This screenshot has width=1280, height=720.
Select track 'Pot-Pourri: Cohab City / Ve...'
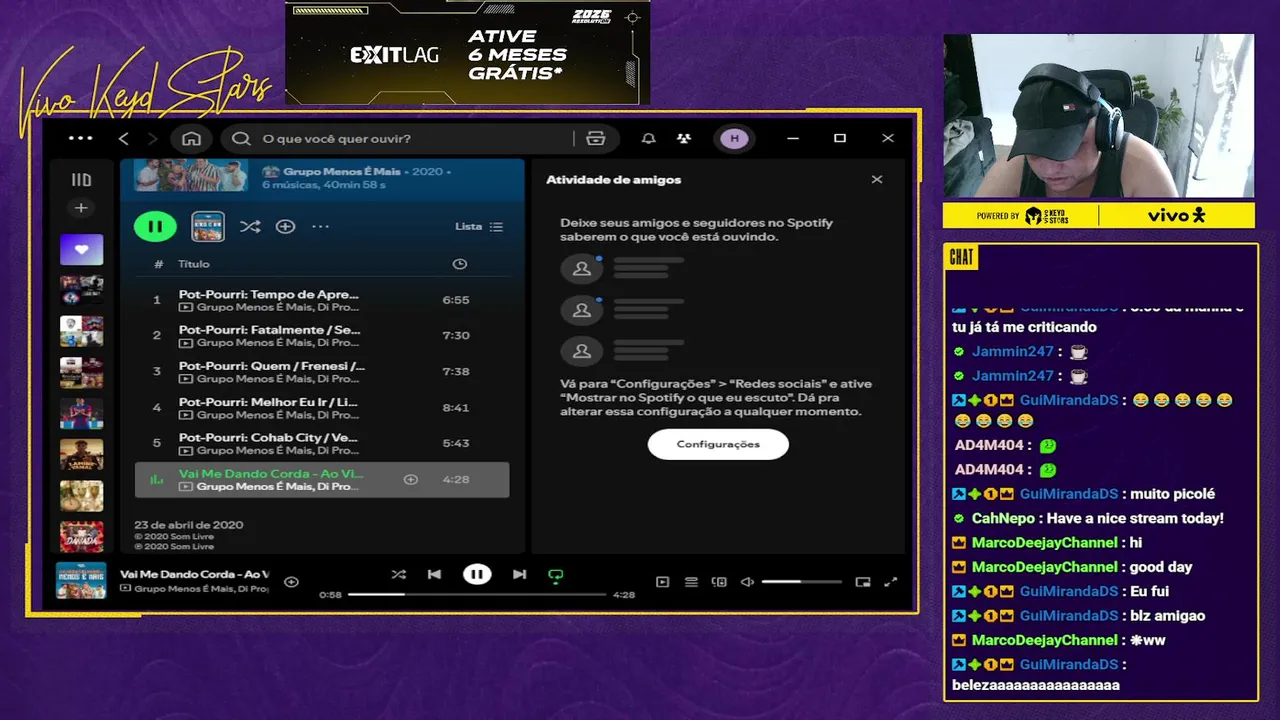[321, 443]
